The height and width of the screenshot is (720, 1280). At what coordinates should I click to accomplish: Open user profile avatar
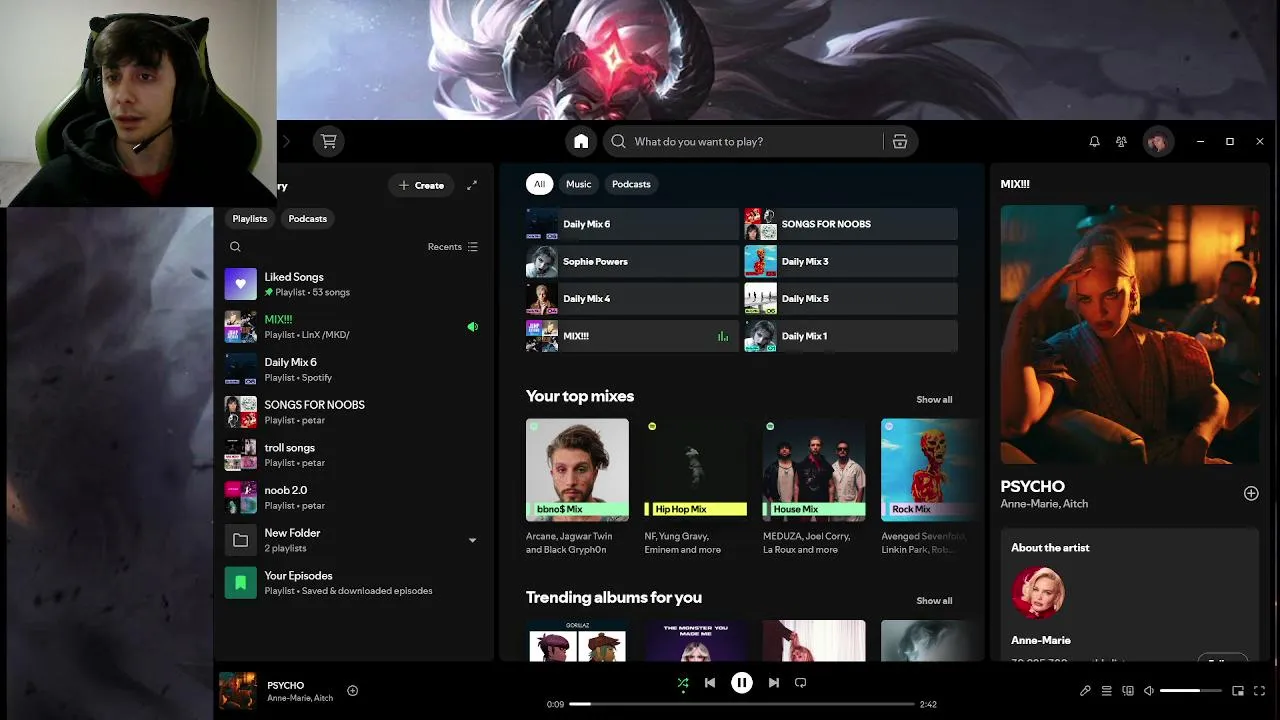[x=1157, y=142]
